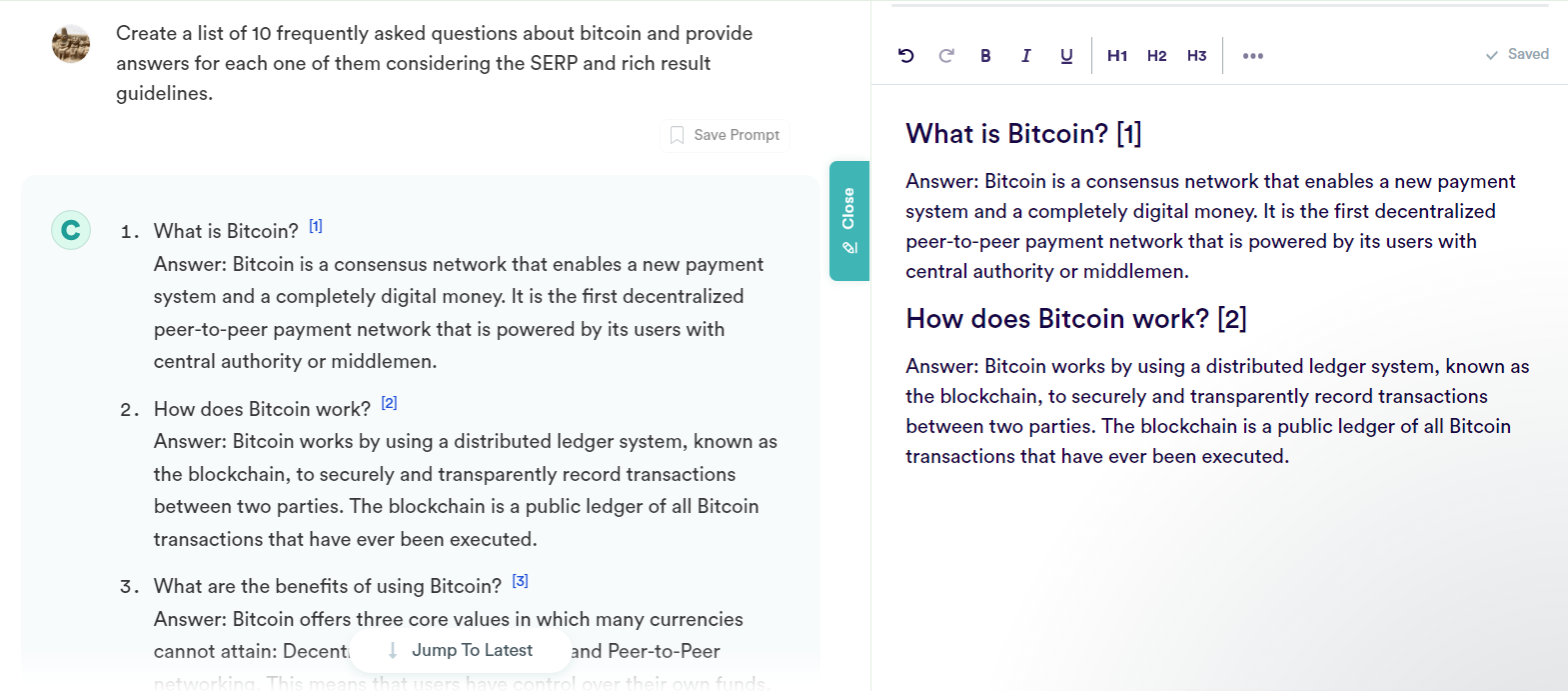
Task: Toggle bold formatting in editor
Action: tap(985, 55)
